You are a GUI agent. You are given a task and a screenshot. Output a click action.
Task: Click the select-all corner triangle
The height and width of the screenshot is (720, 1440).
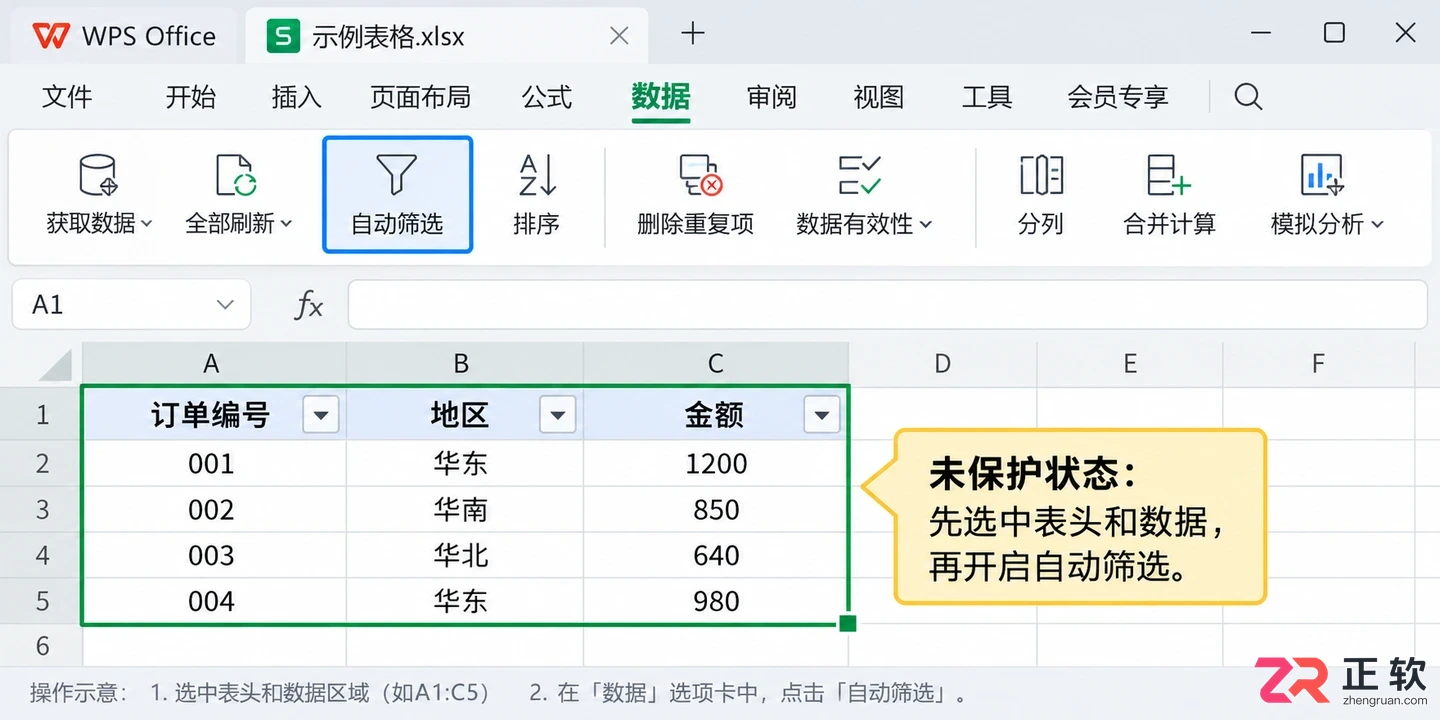[x=55, y=365]
